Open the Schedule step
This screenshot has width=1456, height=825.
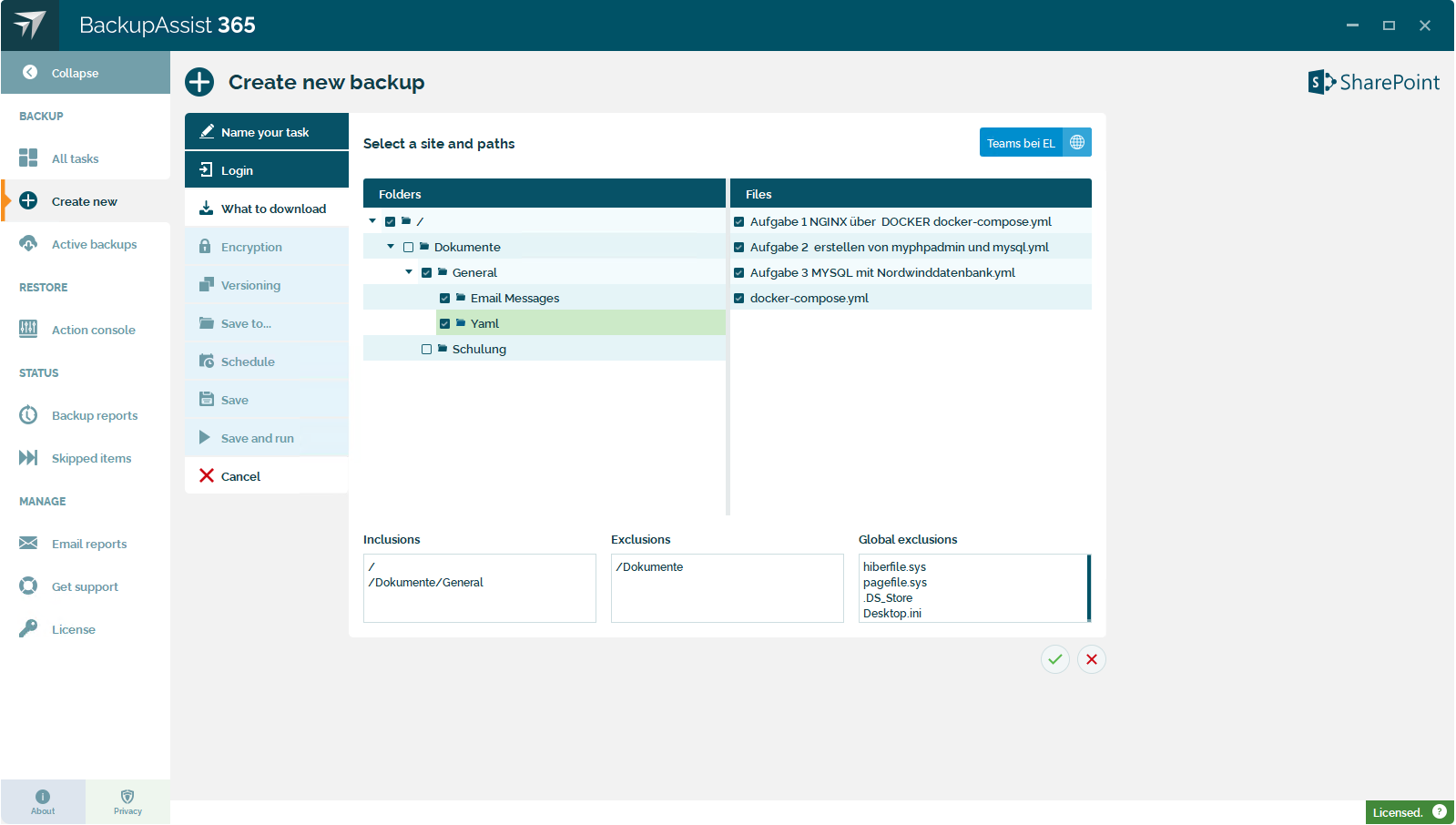tap(267, 362)
